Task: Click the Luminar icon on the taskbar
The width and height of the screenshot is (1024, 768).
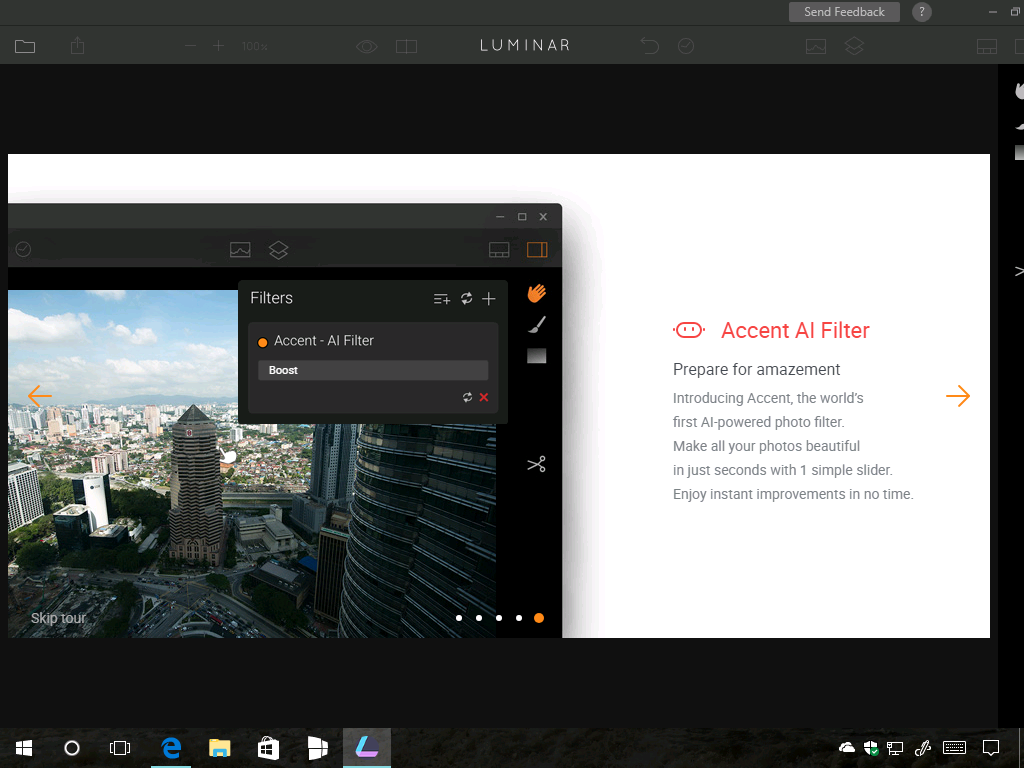Action: tap(367, 746)
